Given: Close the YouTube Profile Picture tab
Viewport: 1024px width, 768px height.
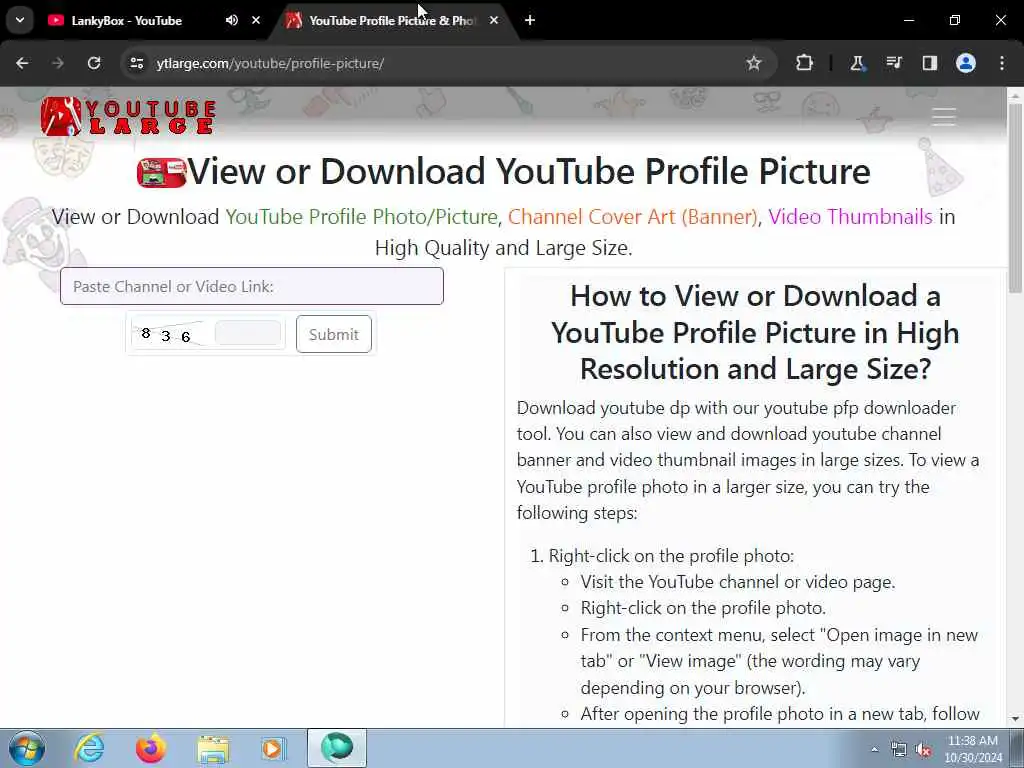Looking at the screenshot, I should pos(494,20).
